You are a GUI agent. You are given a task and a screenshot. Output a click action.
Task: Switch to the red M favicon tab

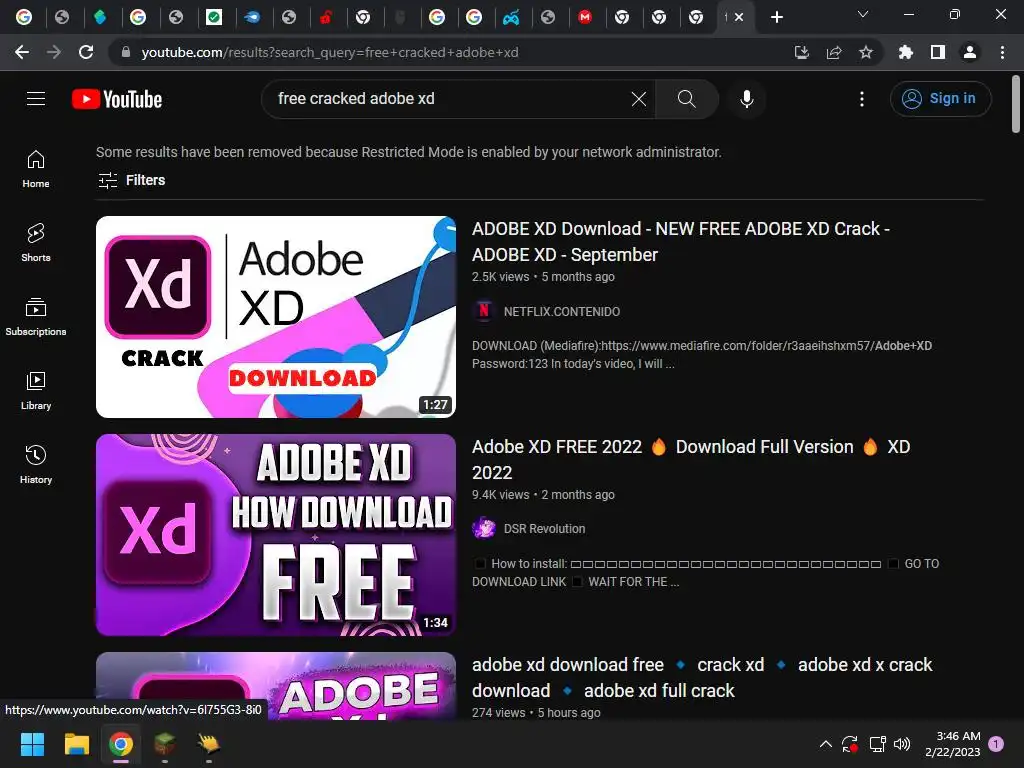pyautogui.click(x=585, y=17)
